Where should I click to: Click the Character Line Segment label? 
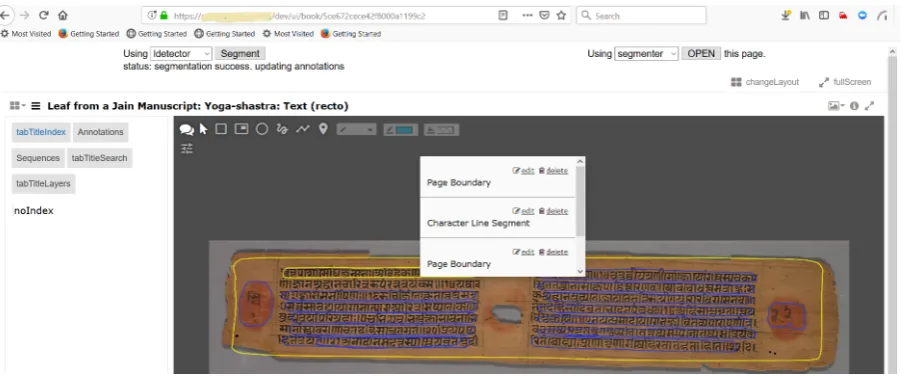pos(478,223)
